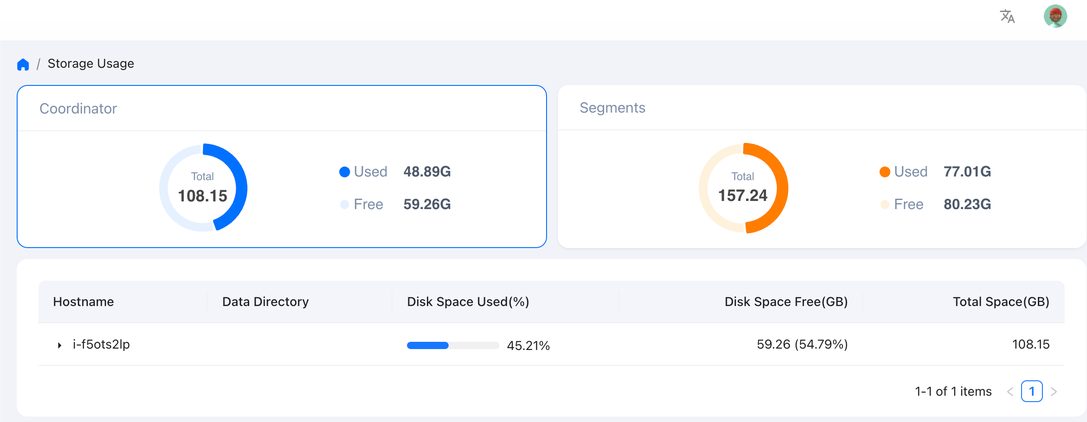This screenshot has height=422, width=1087.
Task: Select the Segments card
Action: tap(820, 108)
